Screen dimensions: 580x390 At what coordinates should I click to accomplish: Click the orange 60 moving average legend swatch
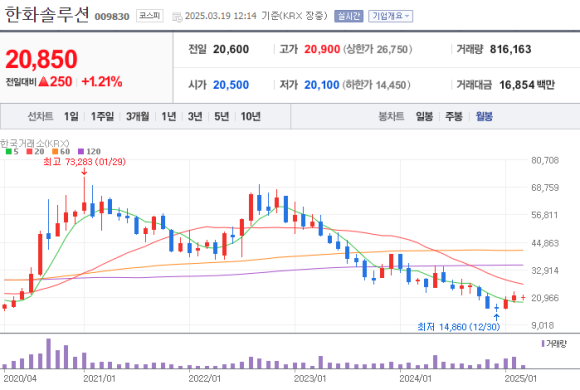click(x=55, y=151)
